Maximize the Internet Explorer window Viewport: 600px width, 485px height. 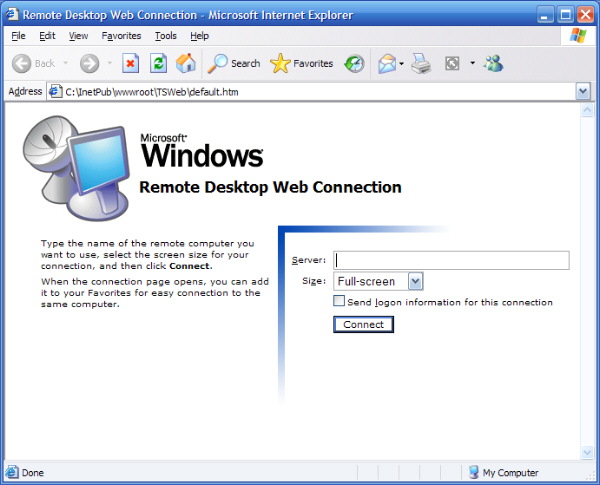(565, 15)
